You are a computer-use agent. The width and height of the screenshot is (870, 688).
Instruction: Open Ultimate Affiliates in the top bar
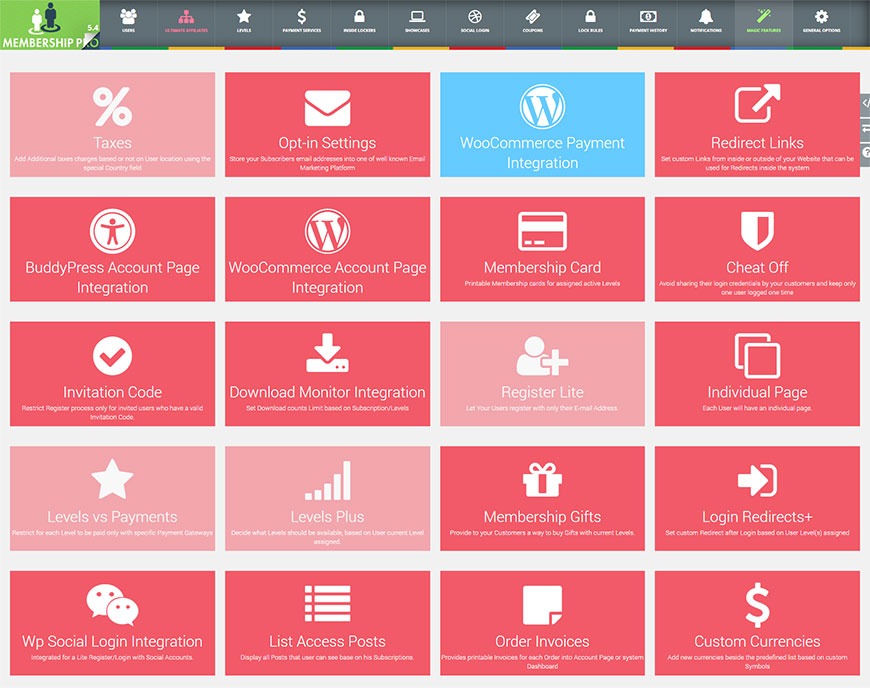[186, 23]
